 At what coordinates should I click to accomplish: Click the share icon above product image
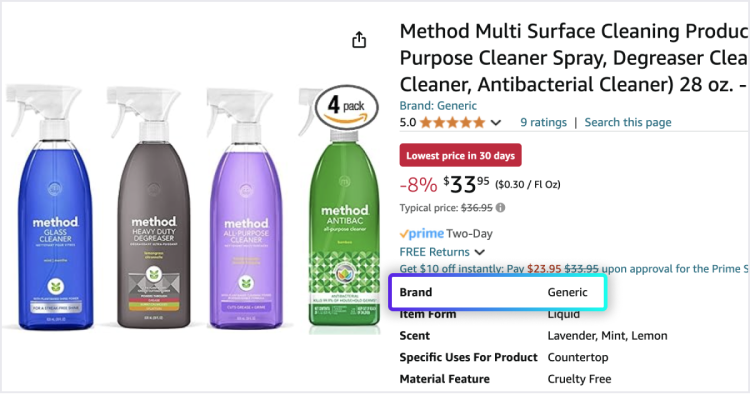(x=359, y=40)
